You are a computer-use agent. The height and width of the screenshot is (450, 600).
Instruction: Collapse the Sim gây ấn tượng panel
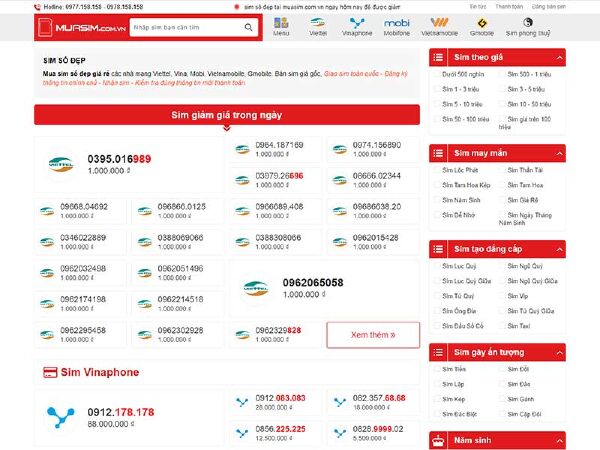click(559, 353)
